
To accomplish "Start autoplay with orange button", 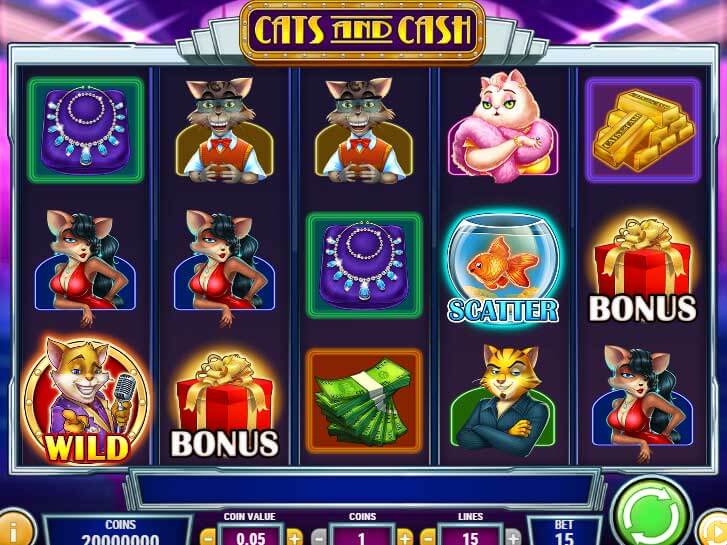I will pyautogui.click(x=713, y=529).
